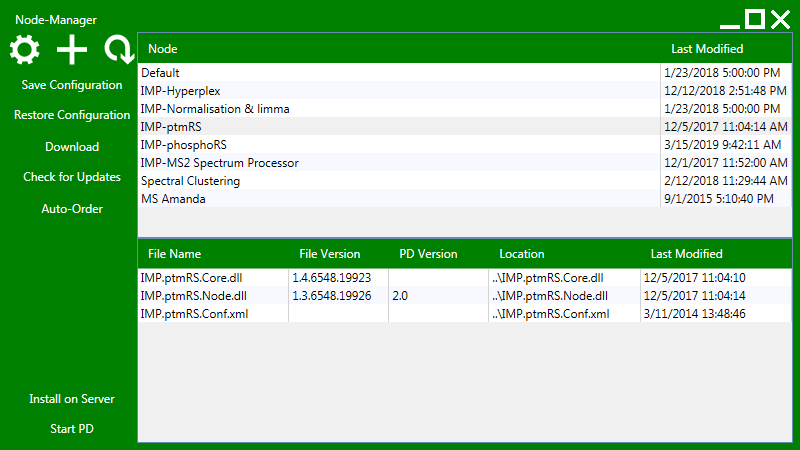Viewport: 800px width, 450px height.
Task: Close the Node-Manager window
Action: [x=781, y=19]
